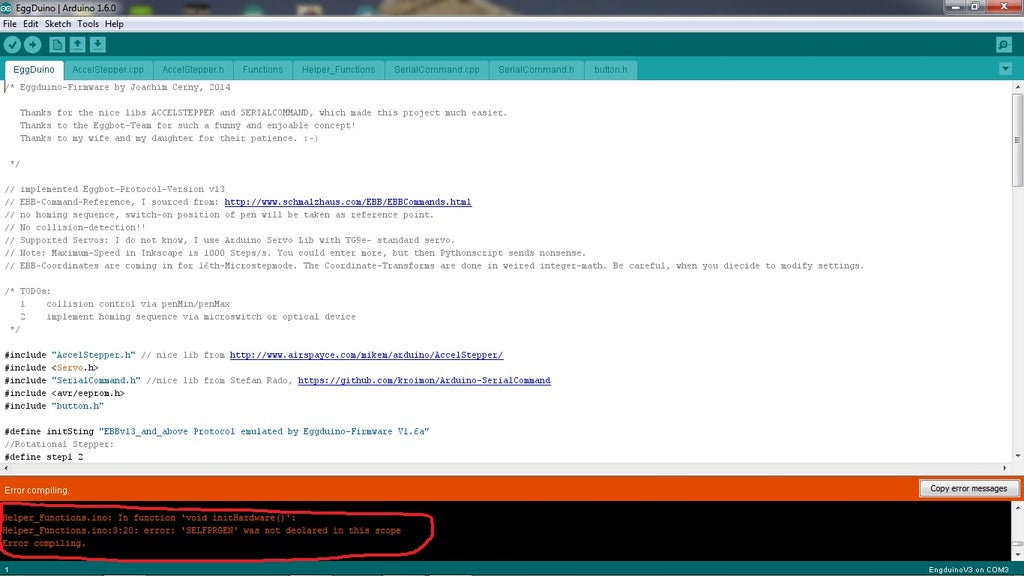Expand the tab options dropdown arrow
The height and width of the screenshot is (576, 1024).
1005,69
